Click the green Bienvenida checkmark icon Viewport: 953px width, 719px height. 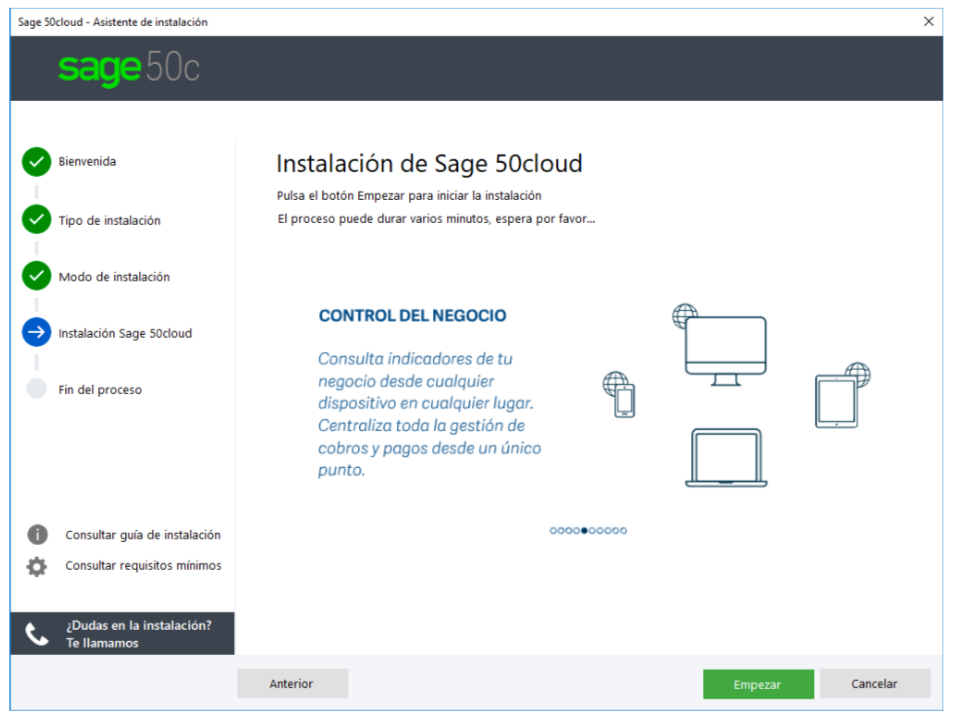coord(36,162)
